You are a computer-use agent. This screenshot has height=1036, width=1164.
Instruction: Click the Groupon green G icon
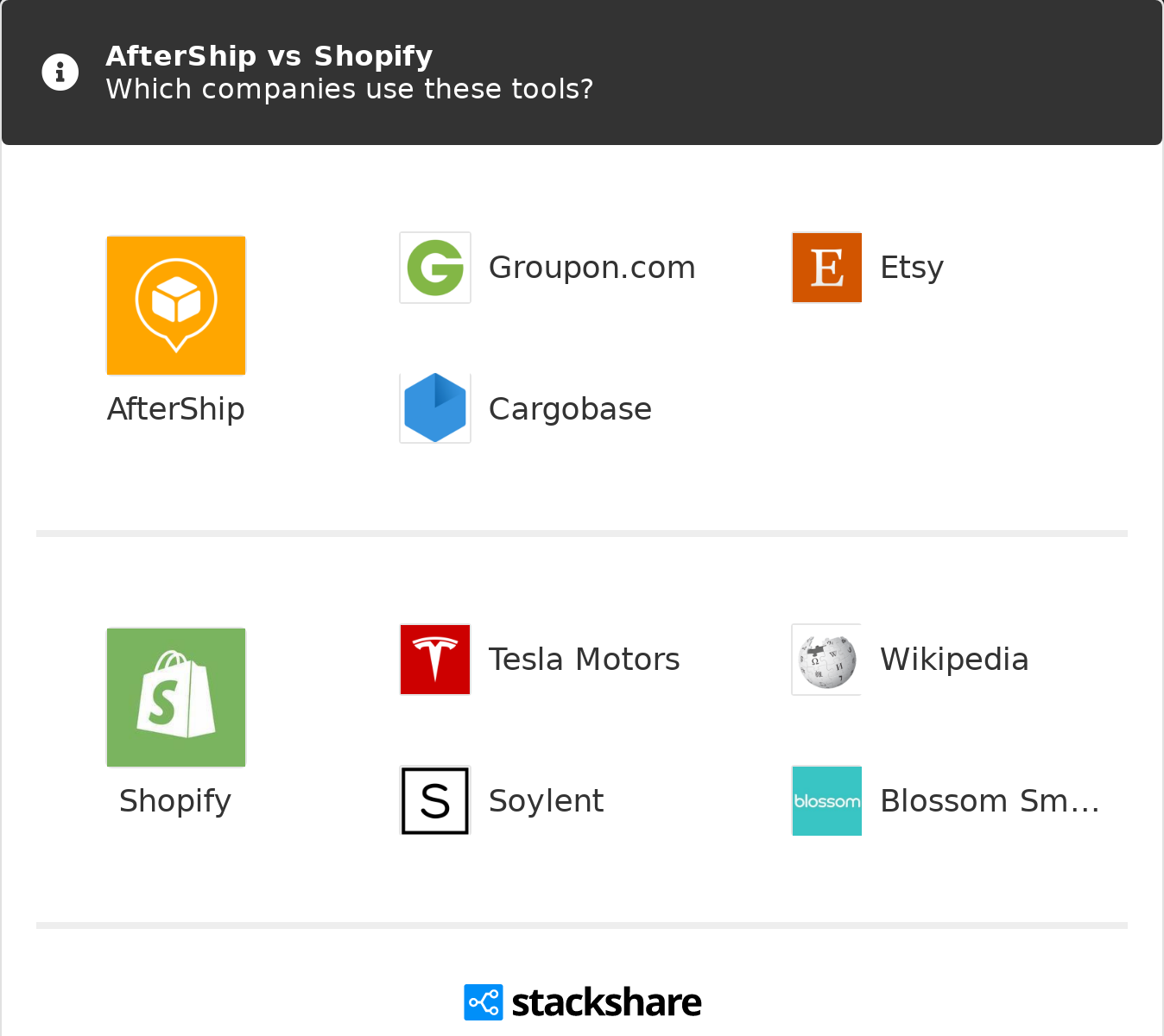click(435, 268)
